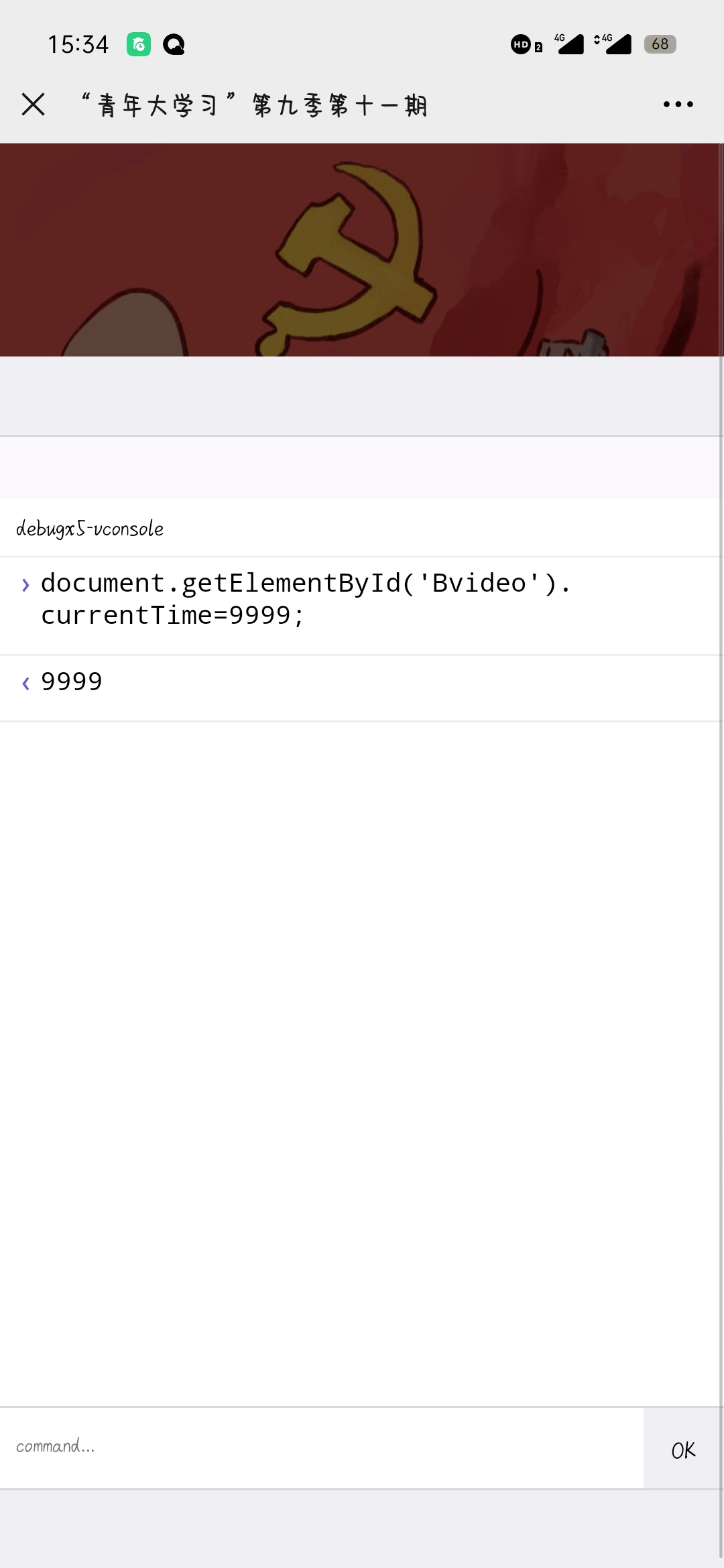The image size is (724, 1568).
Task: Select the 9999 output result line
Action: click(x=72, y=682)
